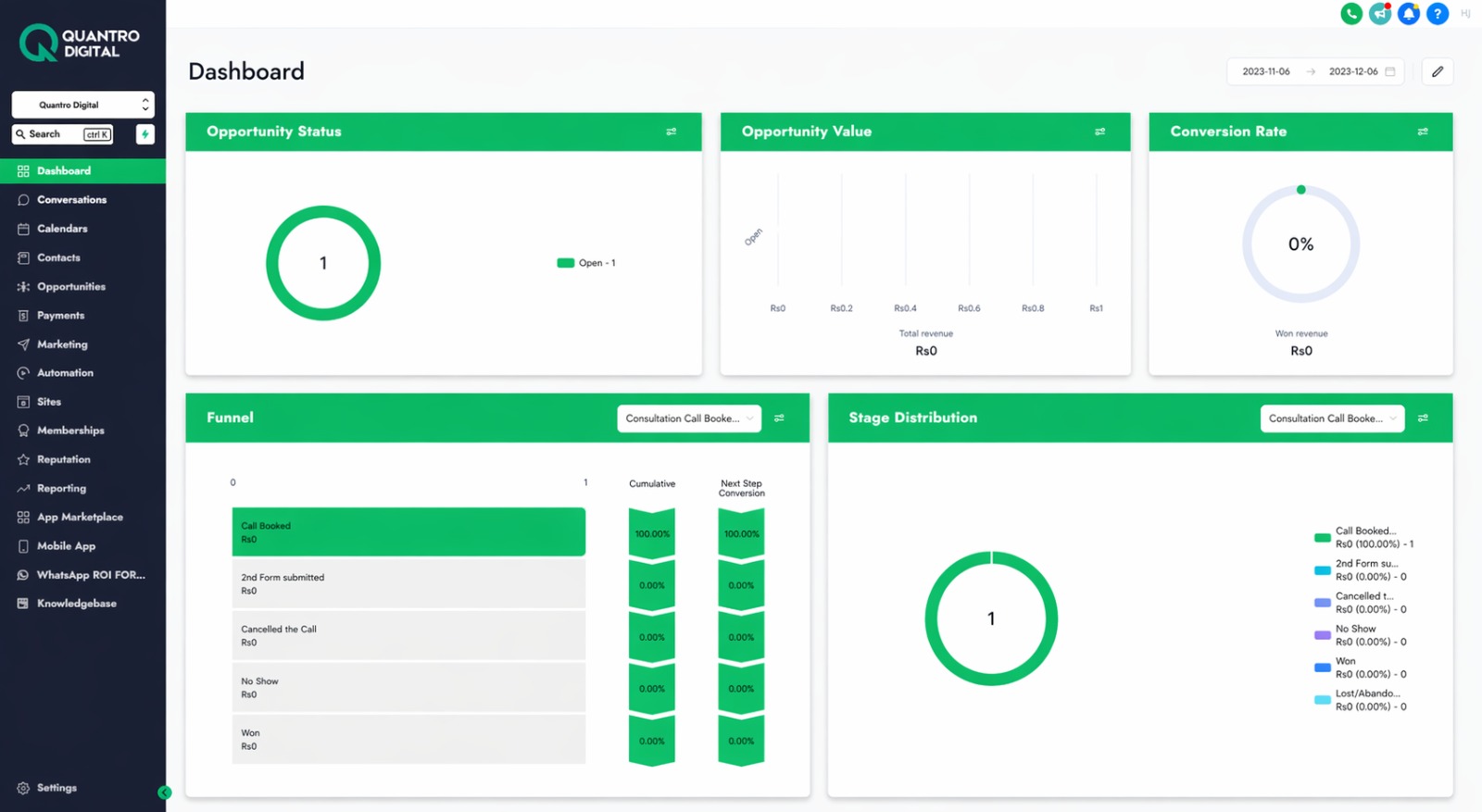Toggle Call Booked legend in Stage Distribution
Image resolution: width=1482 pixels, height=812 pixels.
click(1364, 537)
